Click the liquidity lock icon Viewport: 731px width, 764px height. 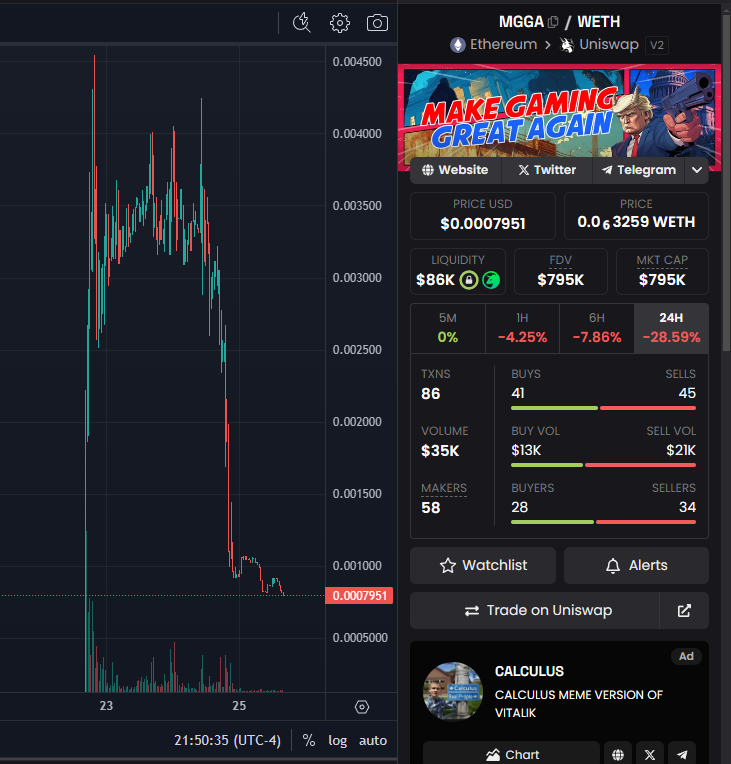pyautogui.click(x=469, y=280)
